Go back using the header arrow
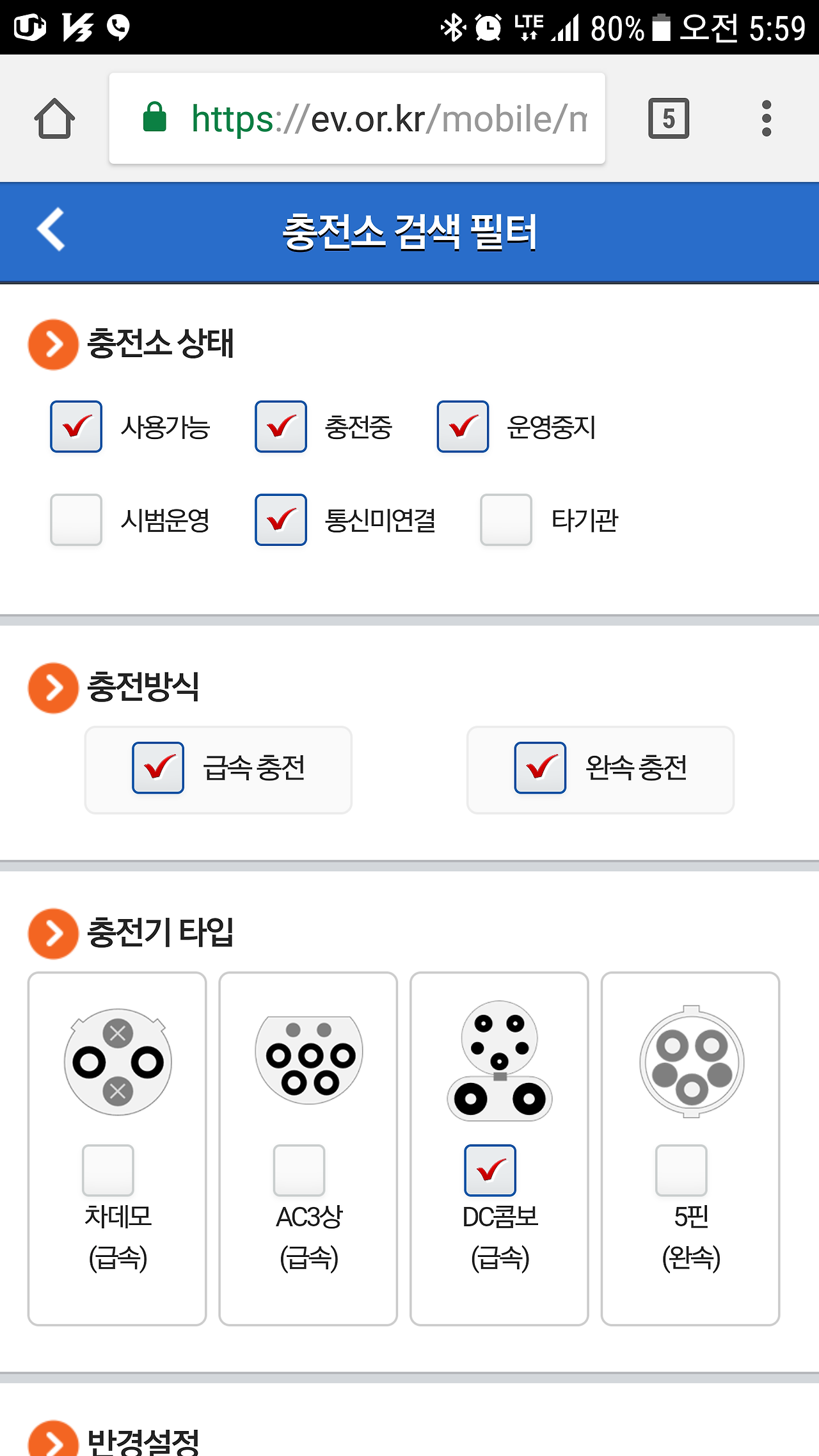 point(51,229)
